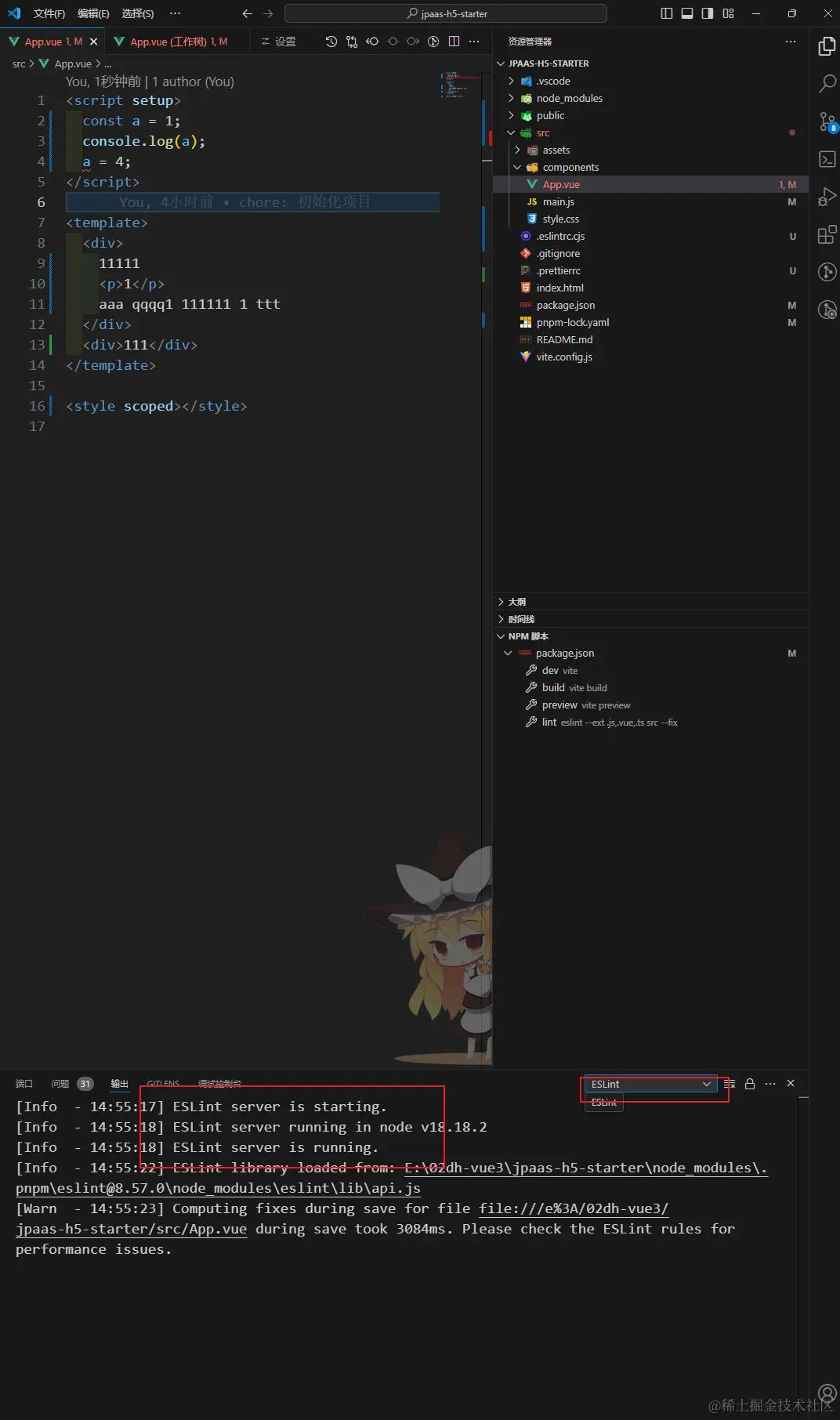This screenshot has width=840, height=1420.
Task: Open the GitLens icon in the activity bar
Action: coord(827,272)
